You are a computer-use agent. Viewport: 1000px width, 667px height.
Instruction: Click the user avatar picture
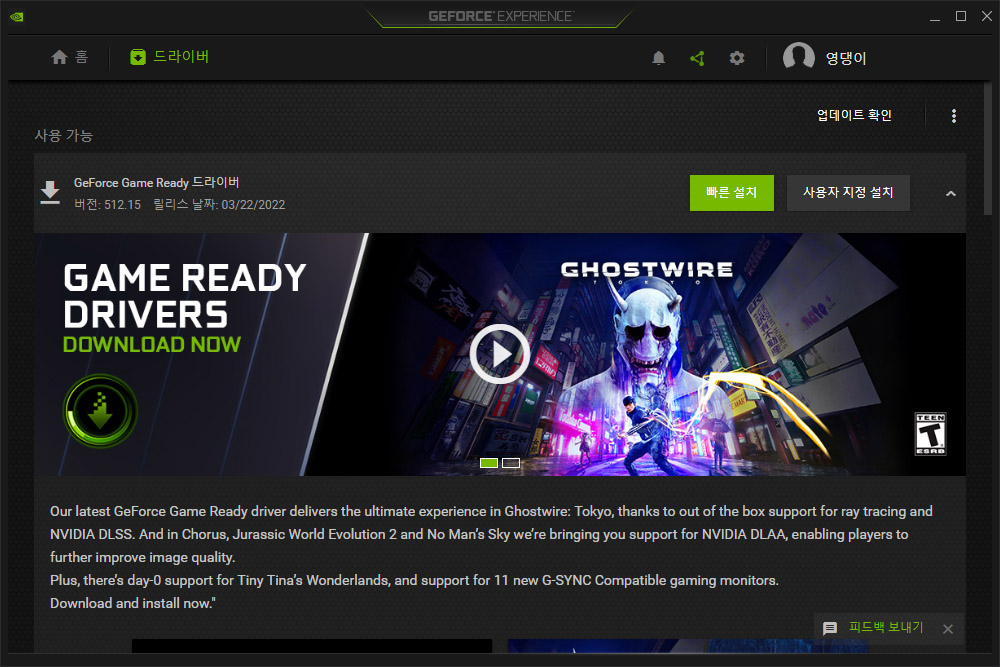coord(798,57)
